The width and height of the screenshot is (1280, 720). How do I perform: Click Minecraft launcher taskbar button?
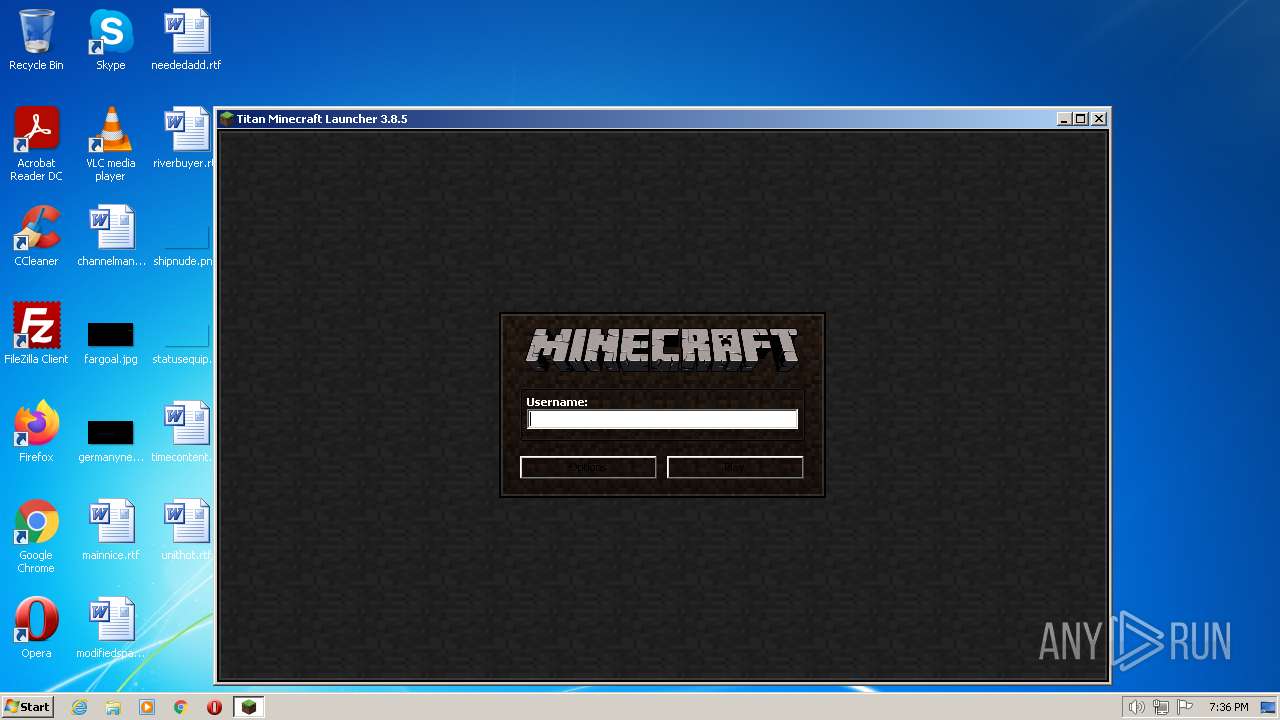249,707
